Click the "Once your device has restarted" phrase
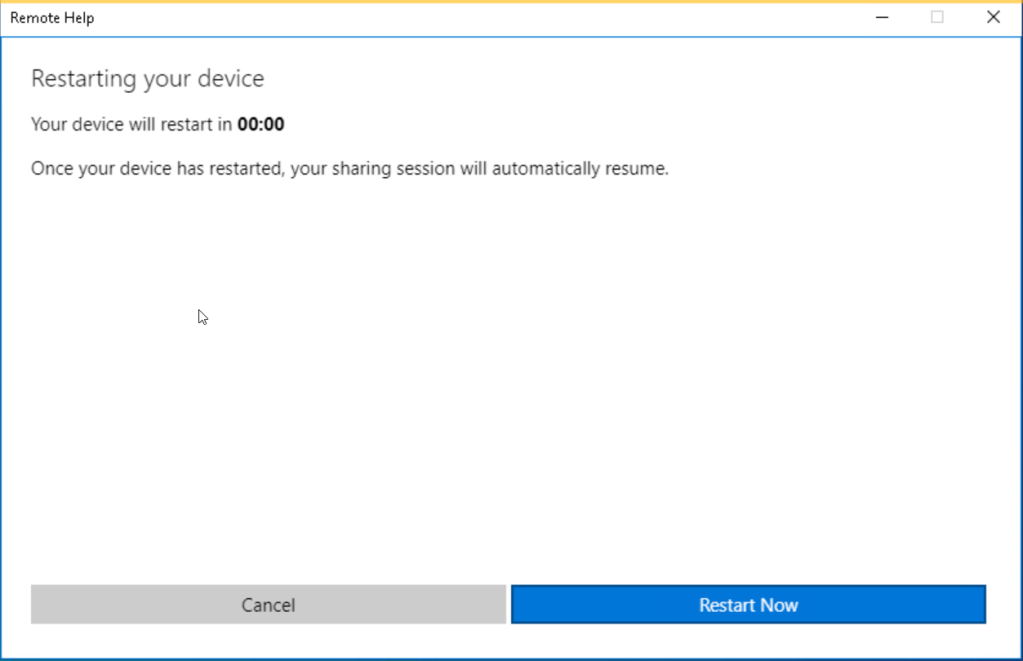Viewport: 1023px width, 661px height. (x=158, y=169)
